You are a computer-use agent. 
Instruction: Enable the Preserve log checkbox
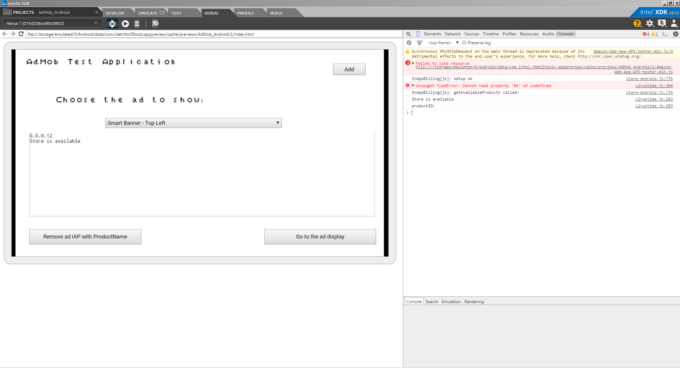464,42
